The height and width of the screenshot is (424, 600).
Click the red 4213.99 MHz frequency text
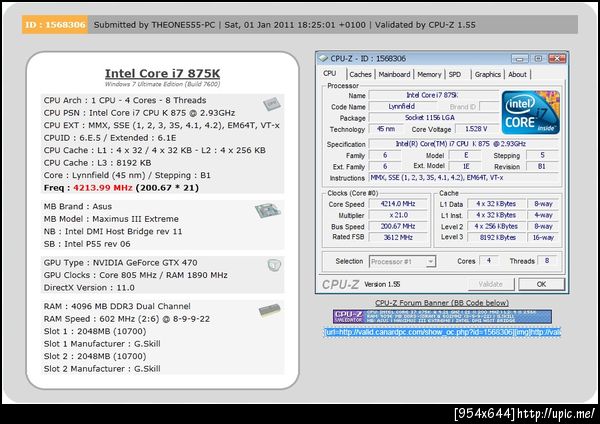103,188
